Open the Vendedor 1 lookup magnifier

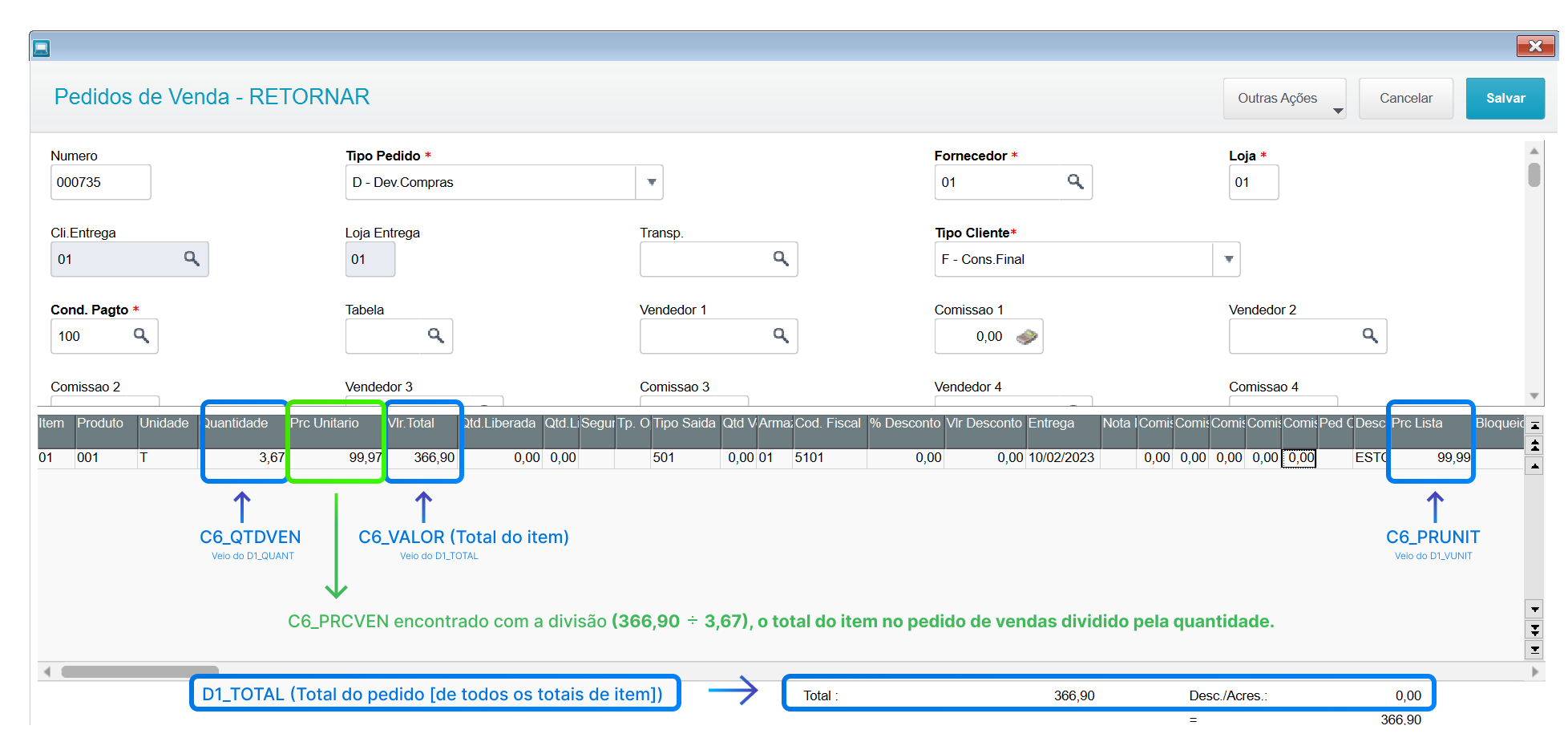(781, 335)
